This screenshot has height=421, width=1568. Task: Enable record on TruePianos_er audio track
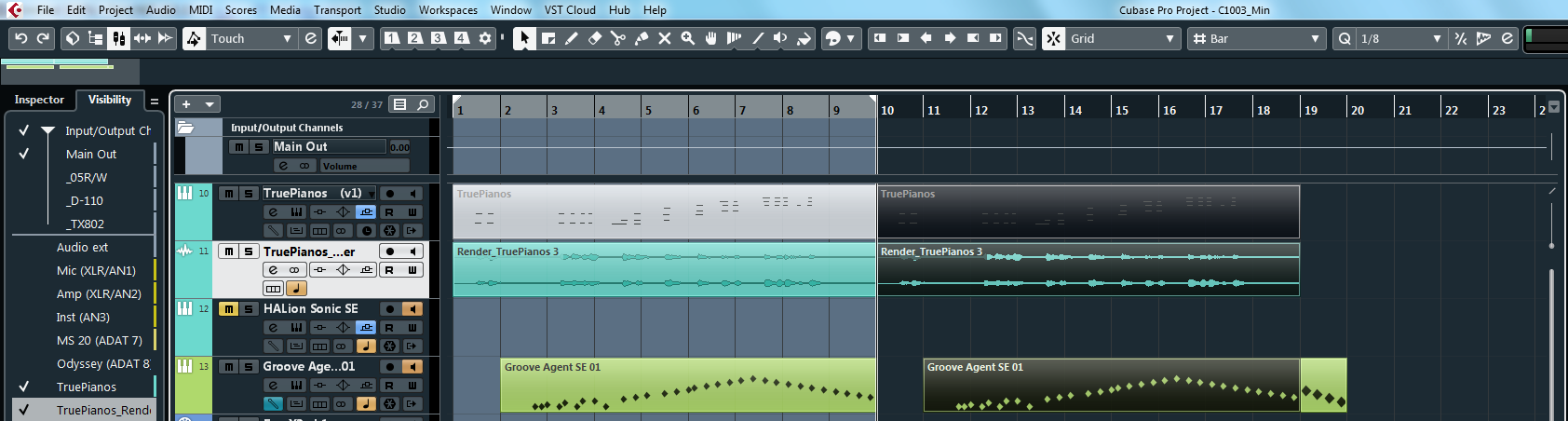point(390,251)
